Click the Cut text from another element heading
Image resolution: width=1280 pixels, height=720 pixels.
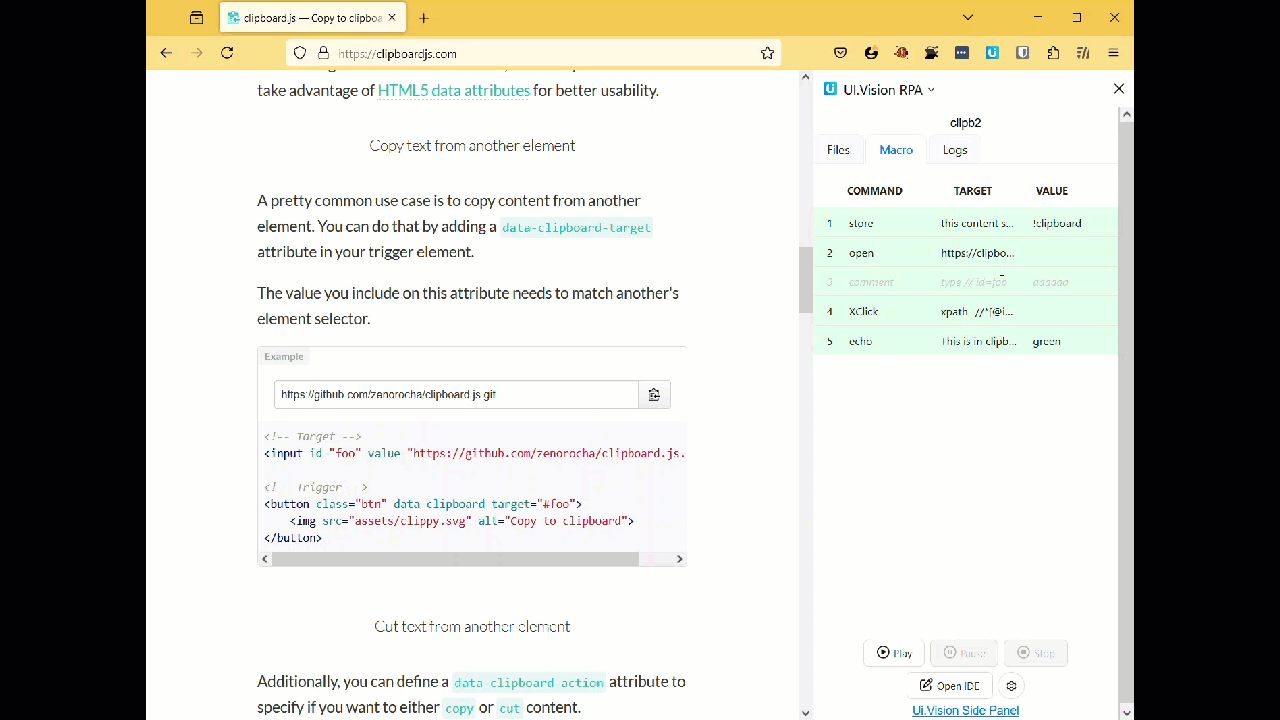click(x=472, y=627)
